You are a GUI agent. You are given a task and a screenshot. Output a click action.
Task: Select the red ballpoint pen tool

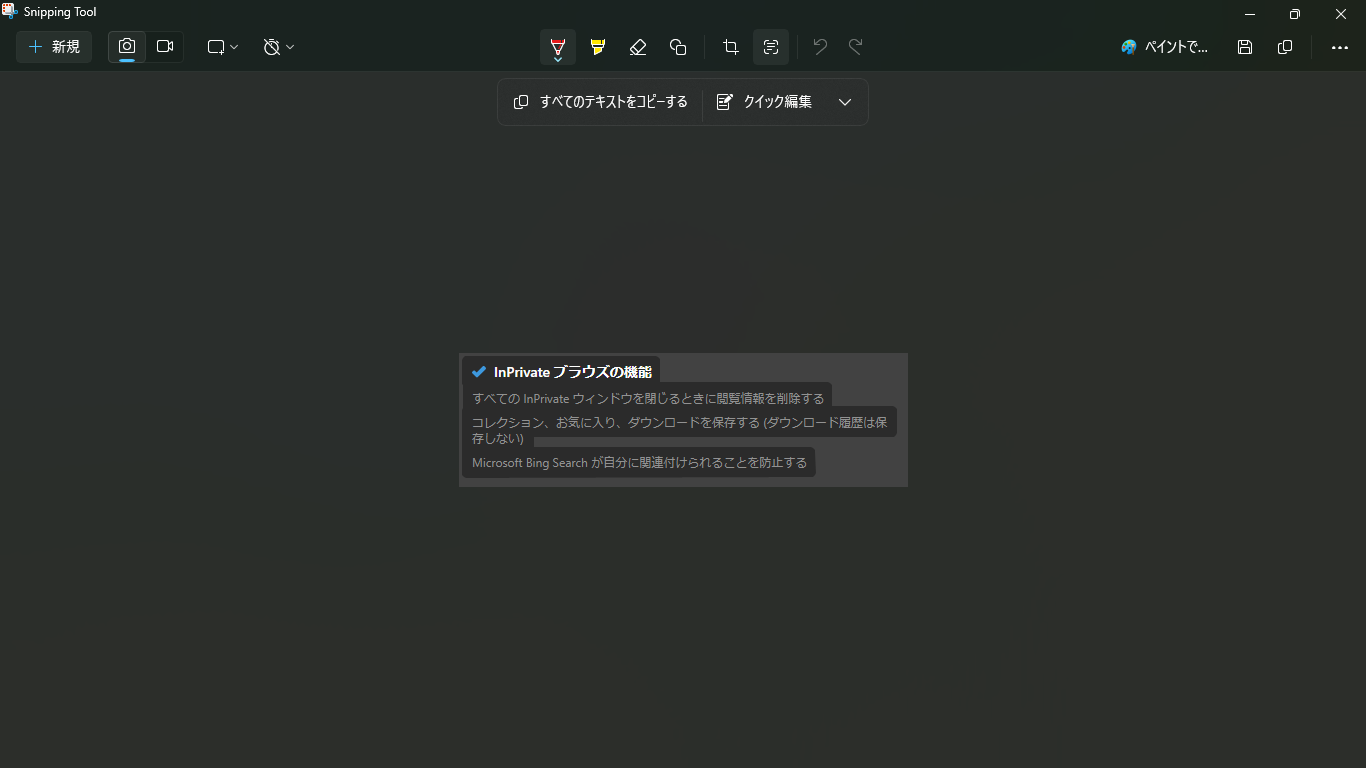coord(558,47)
